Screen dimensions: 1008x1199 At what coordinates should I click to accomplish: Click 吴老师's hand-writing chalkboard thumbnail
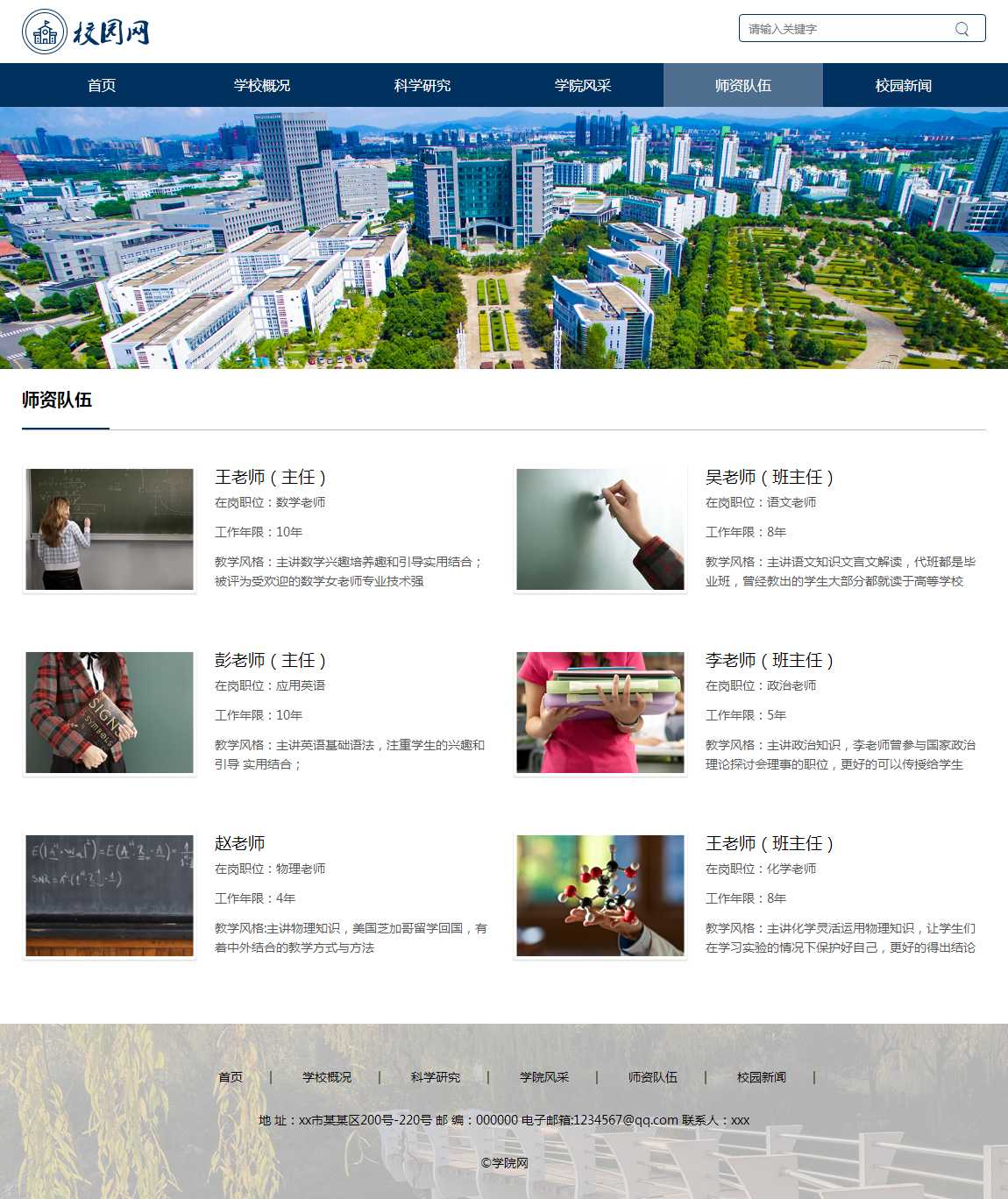(x=600, y=529)
